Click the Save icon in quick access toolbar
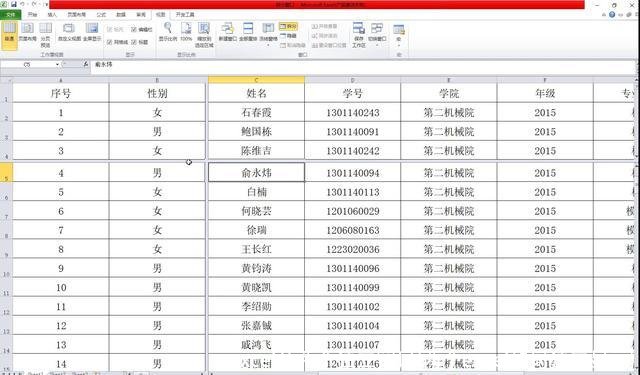The height and width of the screenshot is (375, 640). point(13,4)
